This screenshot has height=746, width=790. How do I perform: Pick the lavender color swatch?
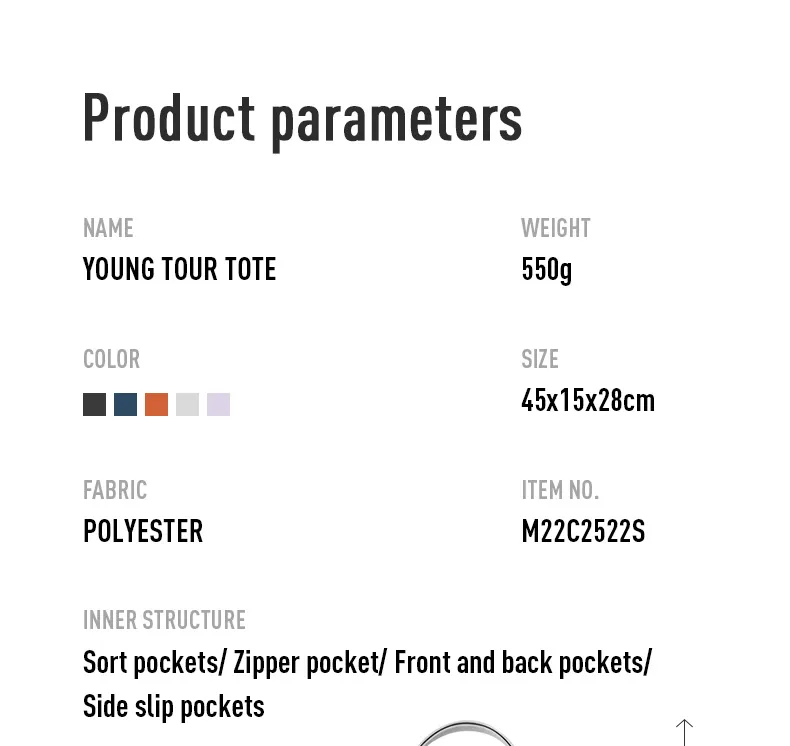(219, 404)
